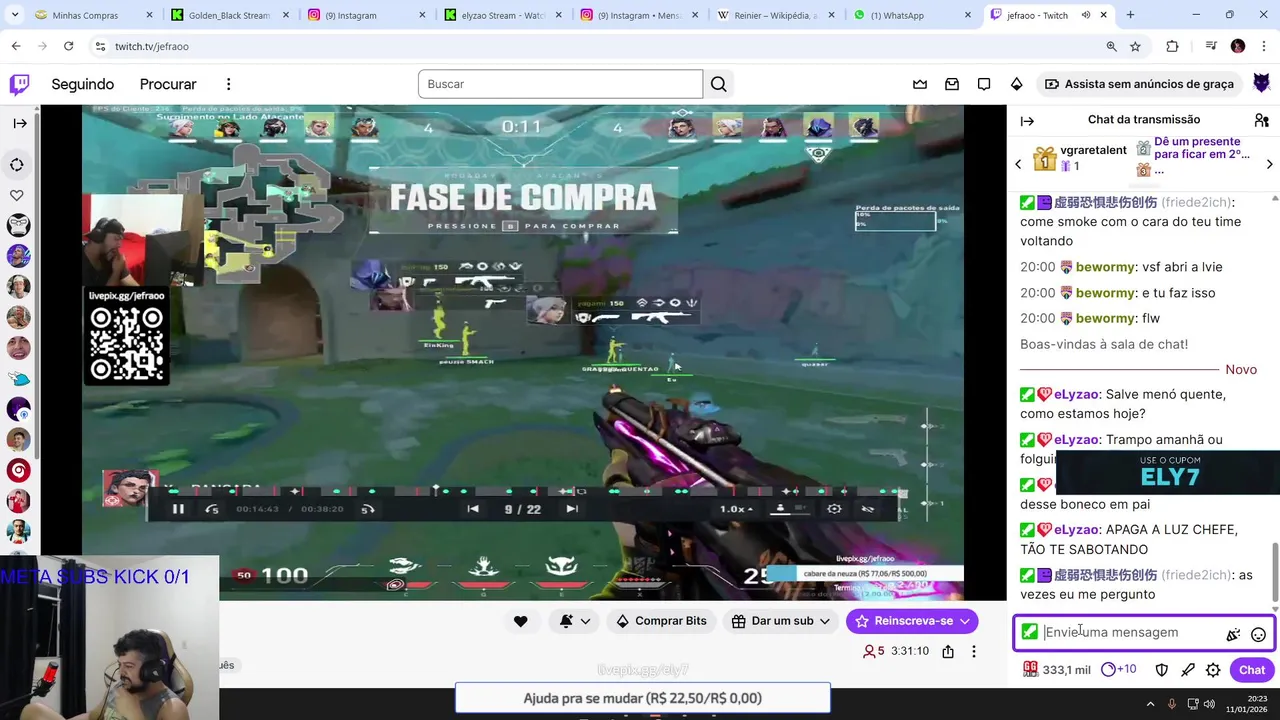Open chat community users icon
1280x720 pixels.
(1261, 120)
